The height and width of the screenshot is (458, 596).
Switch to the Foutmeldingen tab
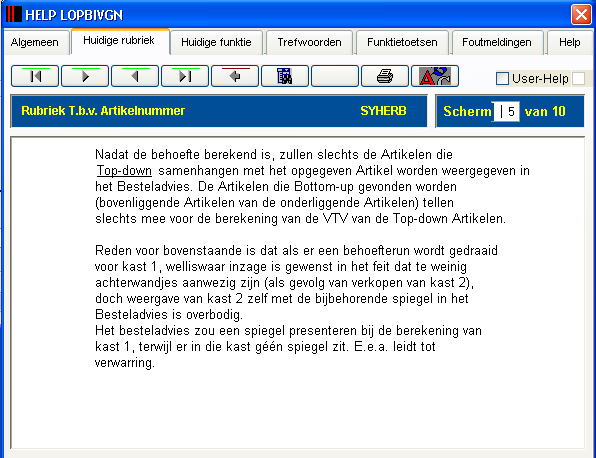(x=497, y=42)
